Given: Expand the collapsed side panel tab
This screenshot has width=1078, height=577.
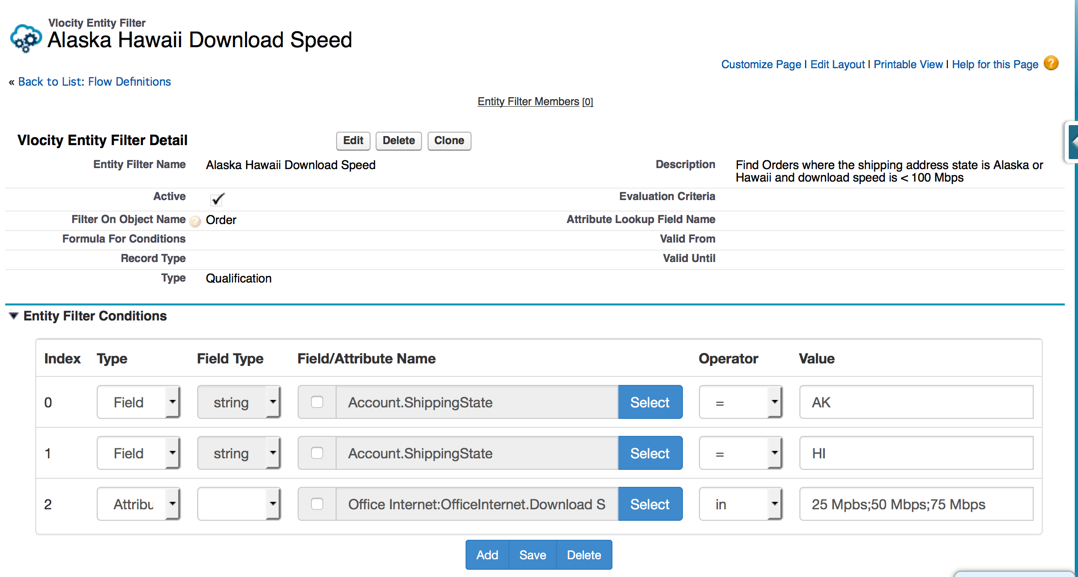Looking at the screenshot, I should [x=1071, y=142].
